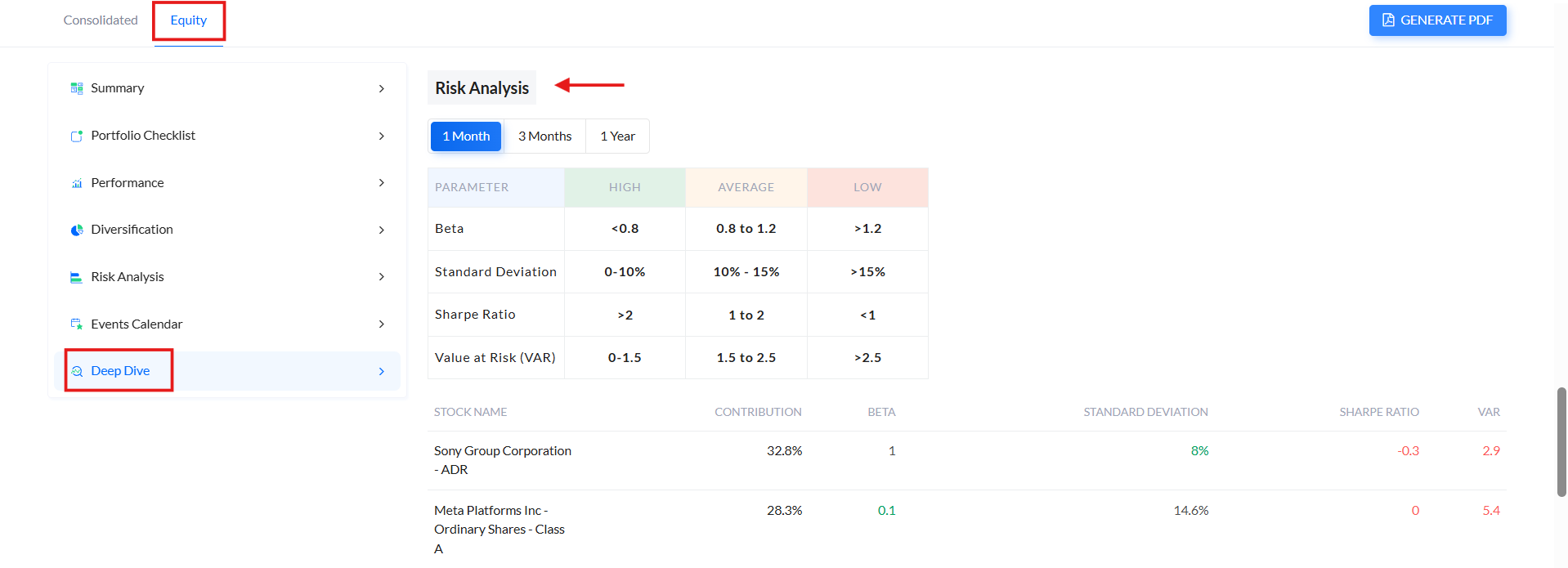
Task: Click the Deep Dive magnifier icon
Action: [77, 371]
